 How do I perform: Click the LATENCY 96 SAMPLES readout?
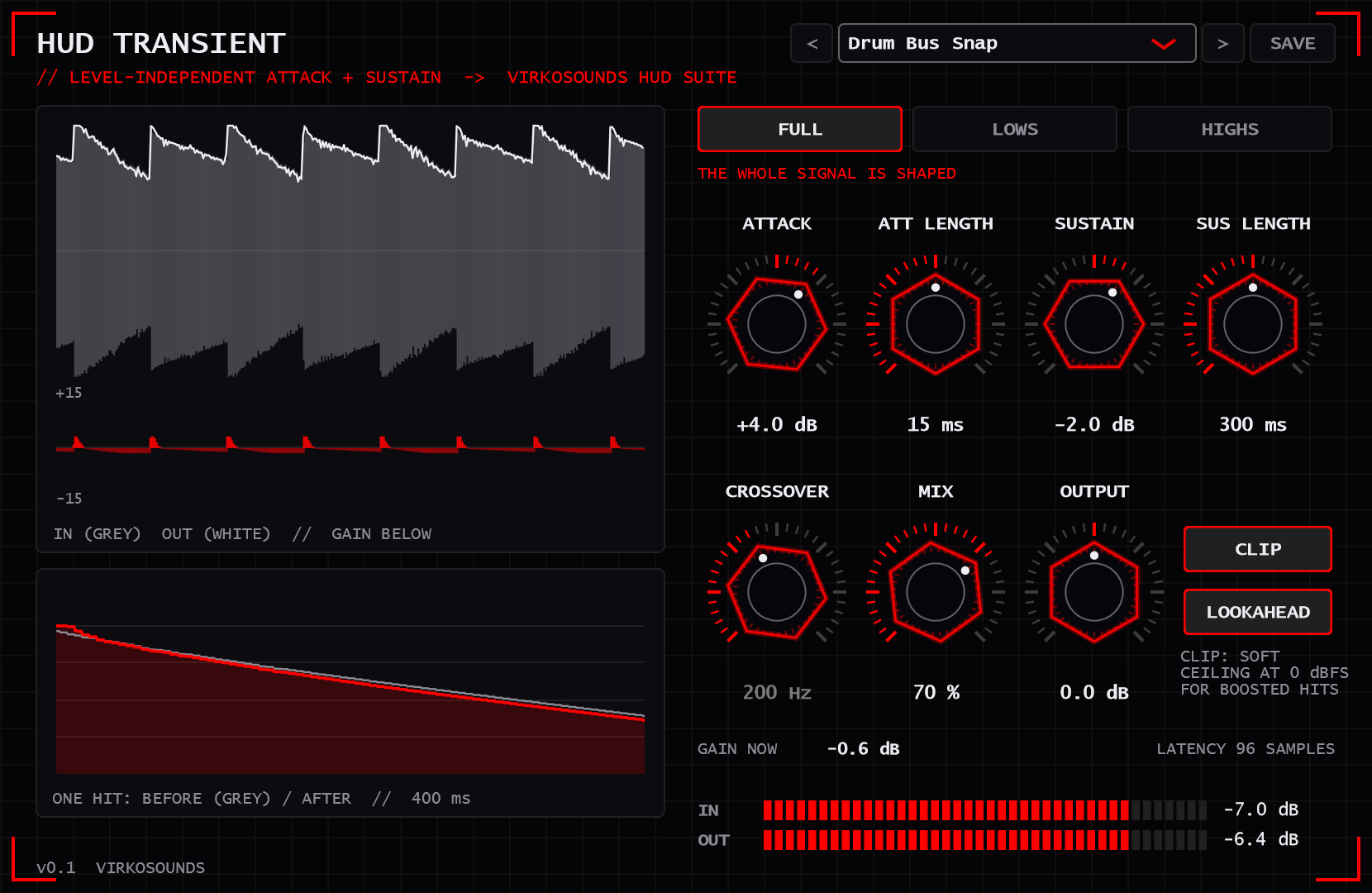1245,748
